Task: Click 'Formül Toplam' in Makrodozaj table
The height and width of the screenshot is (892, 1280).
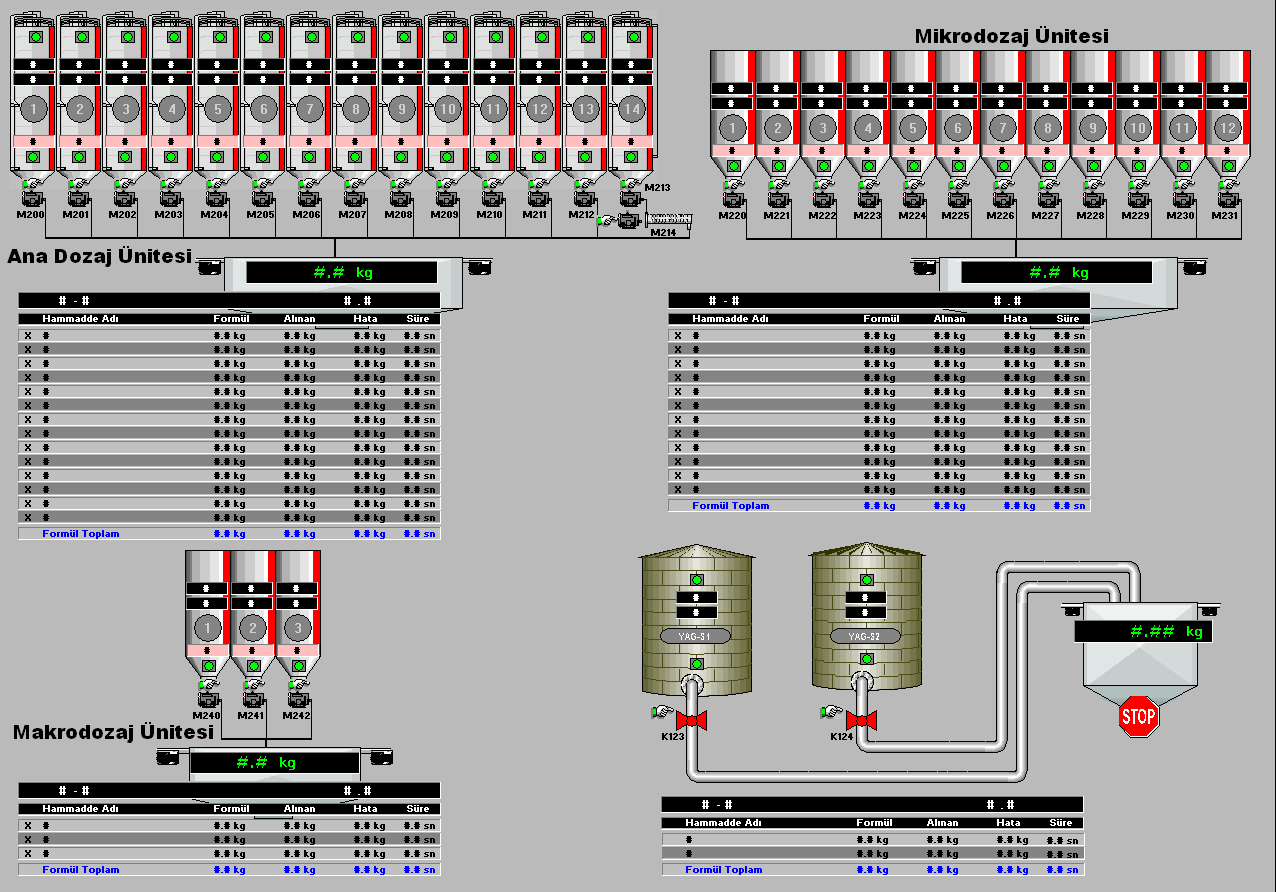Action: [80, 870]
